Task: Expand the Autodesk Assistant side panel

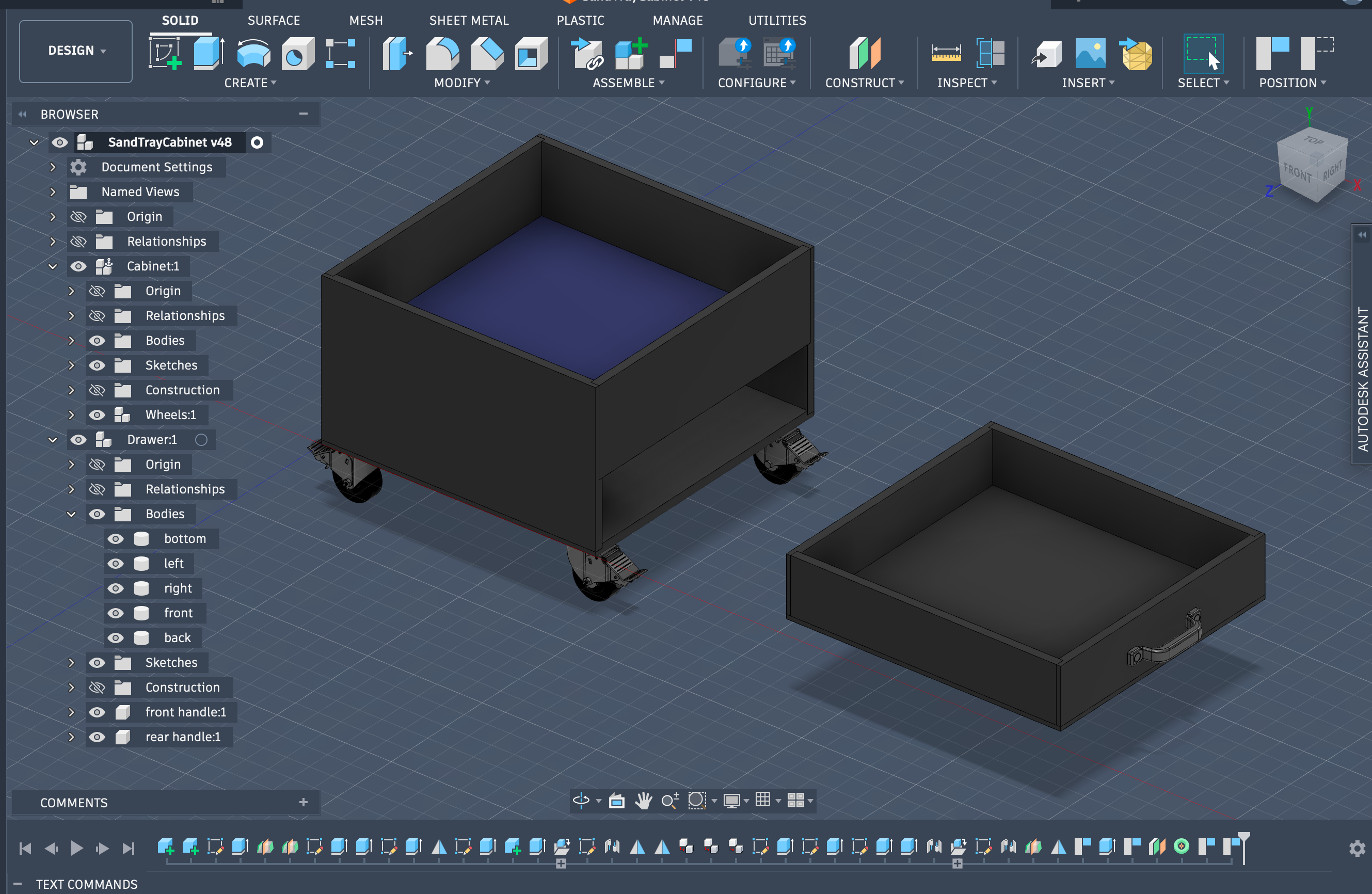Action: click(x=1362, y=234)
